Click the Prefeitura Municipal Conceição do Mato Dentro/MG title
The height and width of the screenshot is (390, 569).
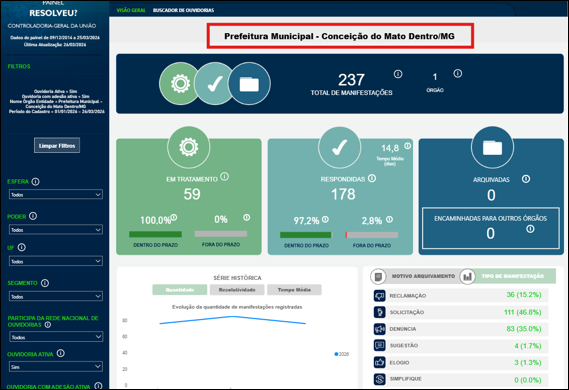[339, 36]
